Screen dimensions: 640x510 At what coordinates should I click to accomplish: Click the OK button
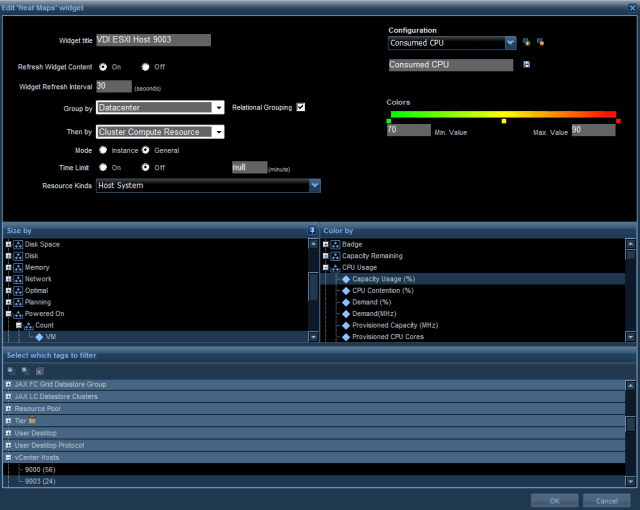click(x=554, y=500)
